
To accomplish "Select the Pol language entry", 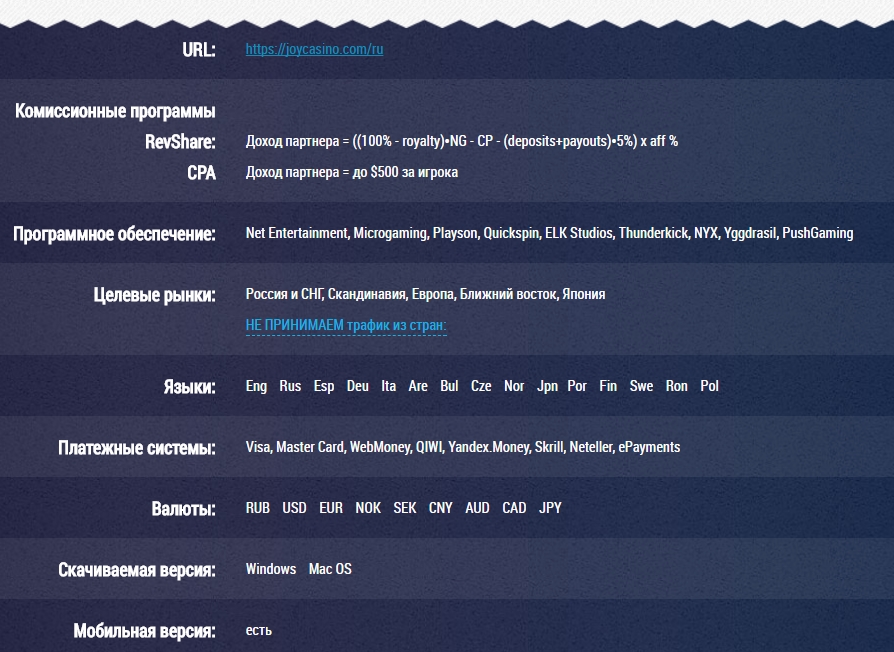I will pyautogui.click(x=709, y=386).
